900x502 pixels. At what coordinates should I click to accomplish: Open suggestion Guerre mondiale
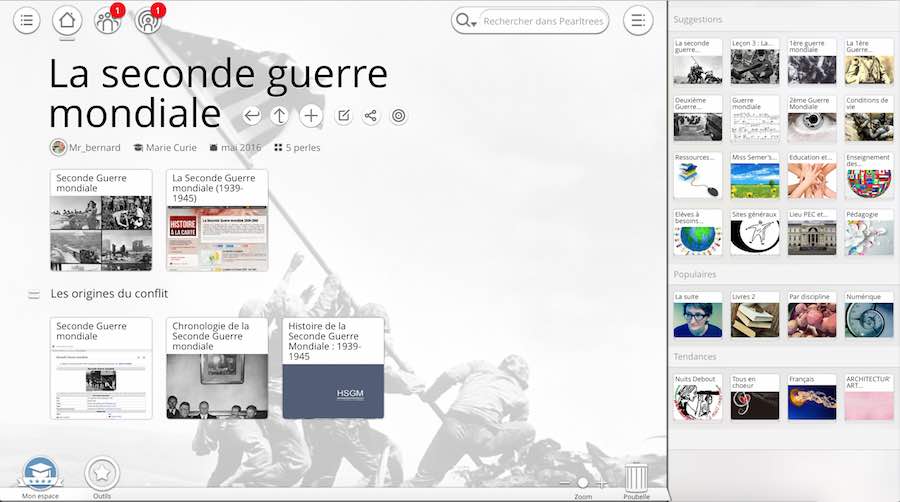(755, 118)
